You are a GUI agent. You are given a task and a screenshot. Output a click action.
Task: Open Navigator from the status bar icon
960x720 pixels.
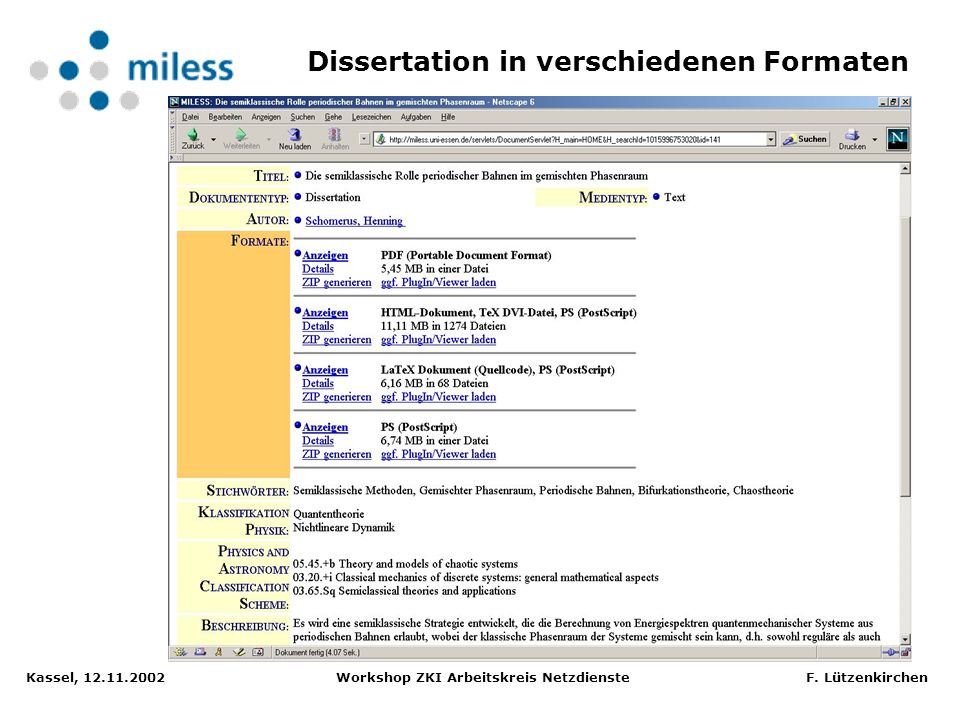tap(179, 652)
